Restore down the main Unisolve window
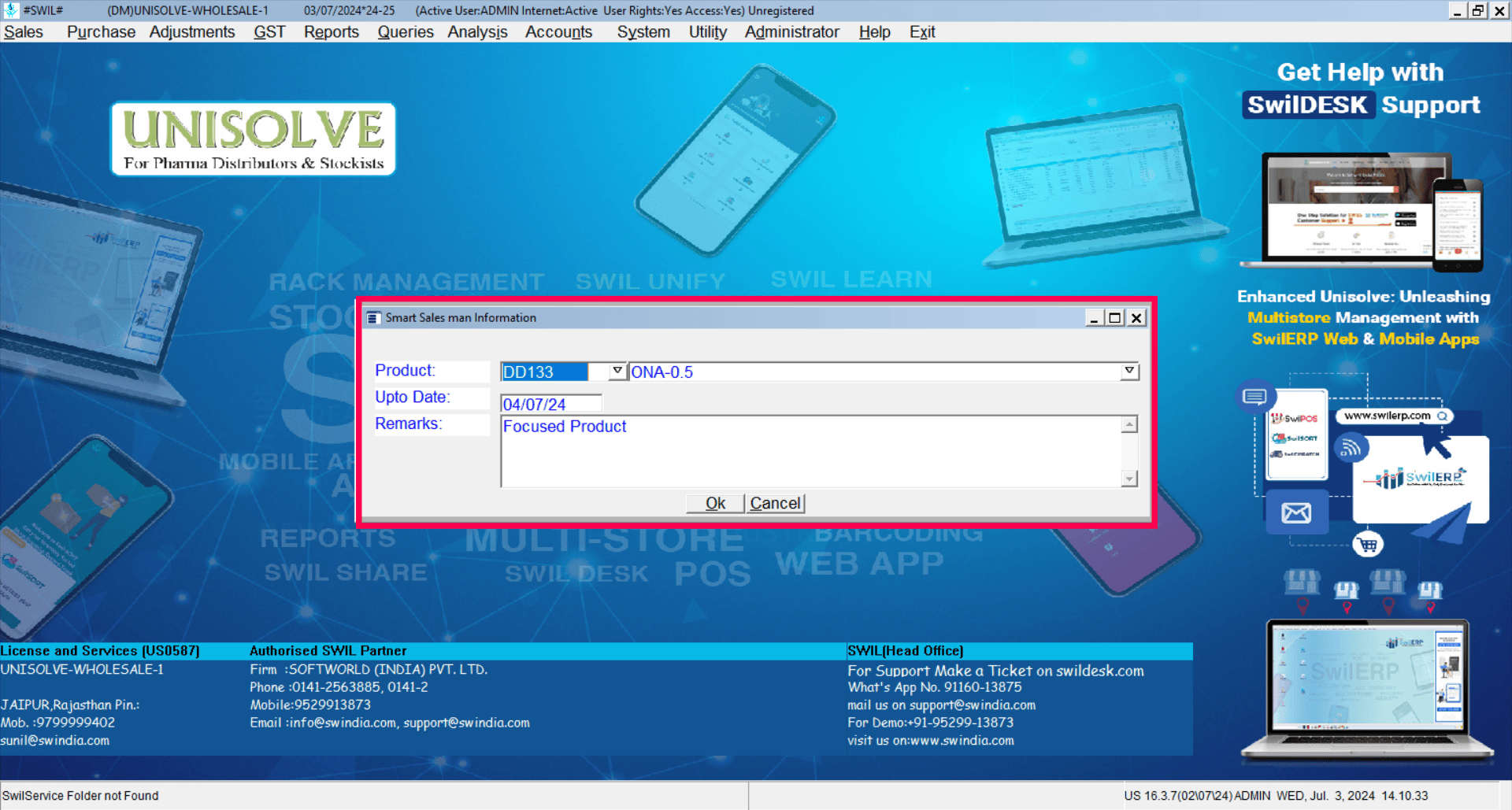 click(1478, 10)
